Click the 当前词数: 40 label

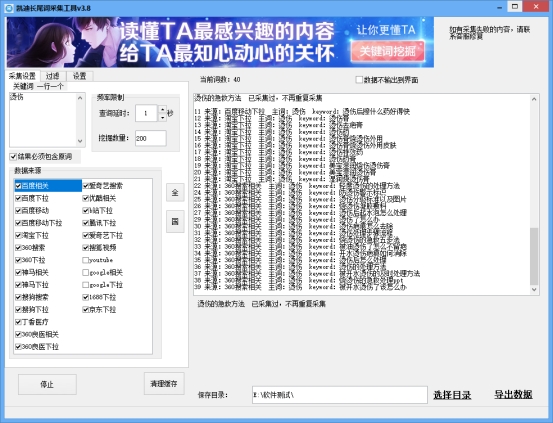(x=220, y=80)
